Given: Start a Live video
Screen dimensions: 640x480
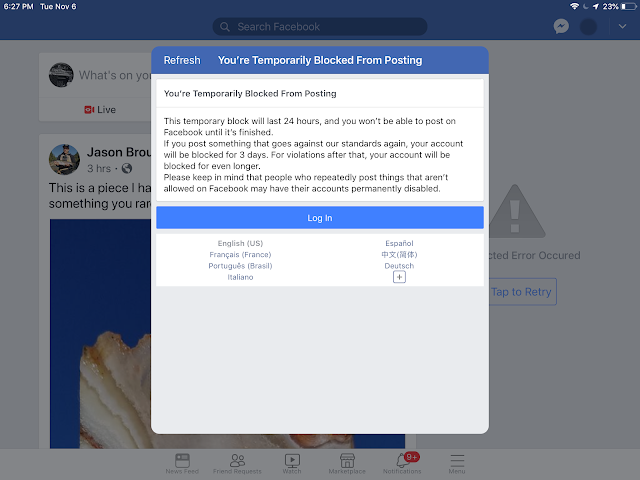Looking at the screenshot, I should pos(100,110).
